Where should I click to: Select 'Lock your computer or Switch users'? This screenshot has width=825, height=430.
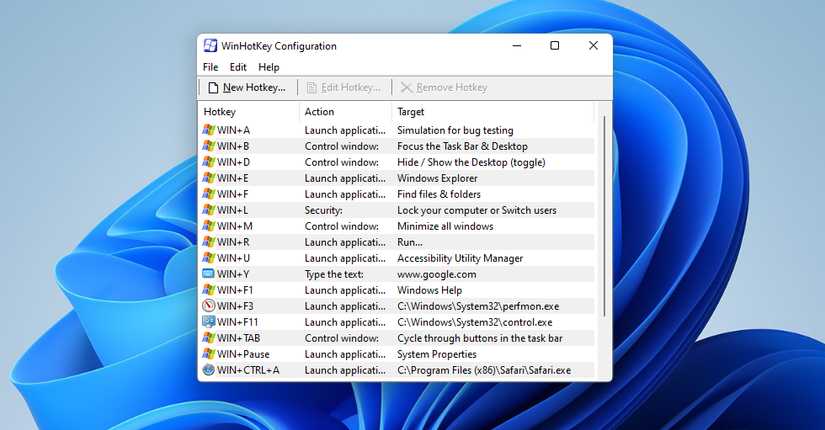click(x=477, y=210)
